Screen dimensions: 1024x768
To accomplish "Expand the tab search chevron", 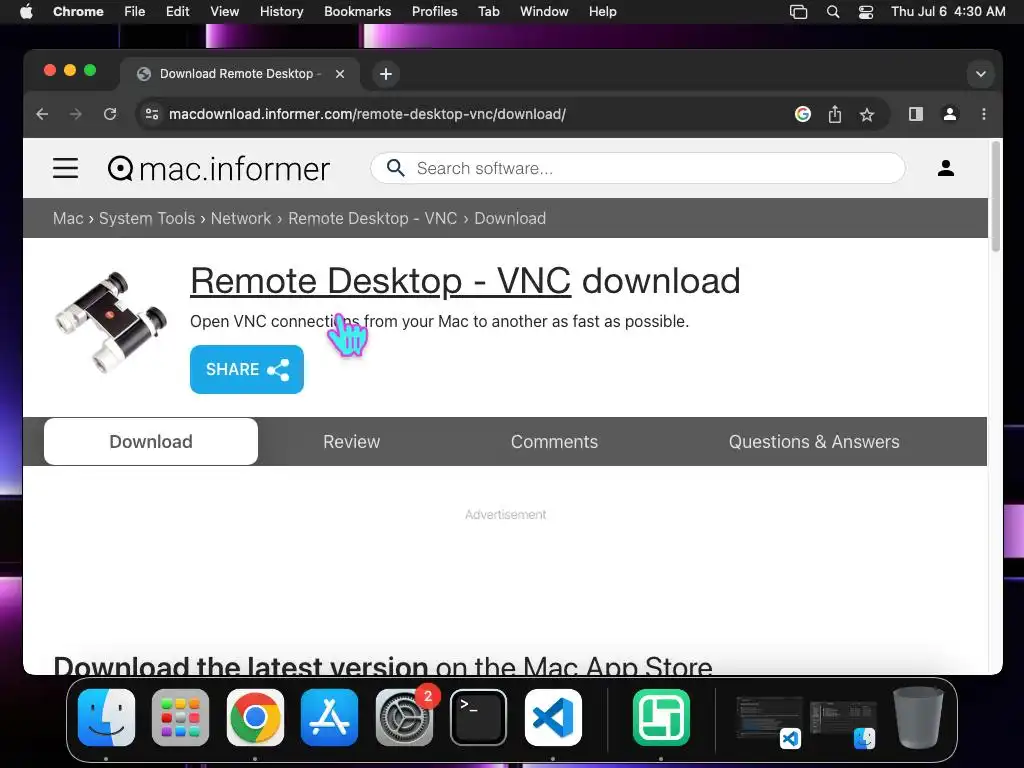I will (980, 74).
